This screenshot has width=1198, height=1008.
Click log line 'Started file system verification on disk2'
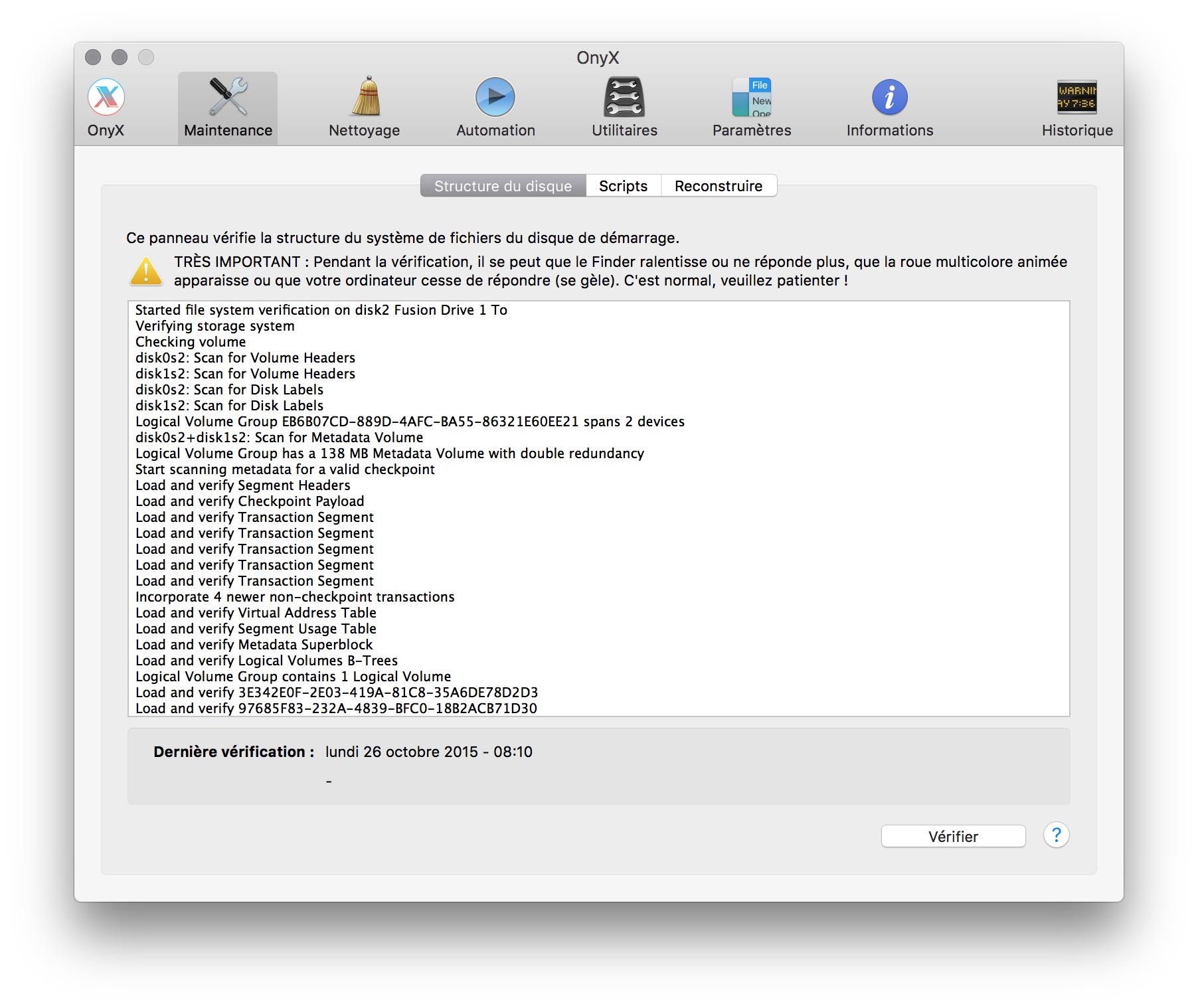click(321, 310)
